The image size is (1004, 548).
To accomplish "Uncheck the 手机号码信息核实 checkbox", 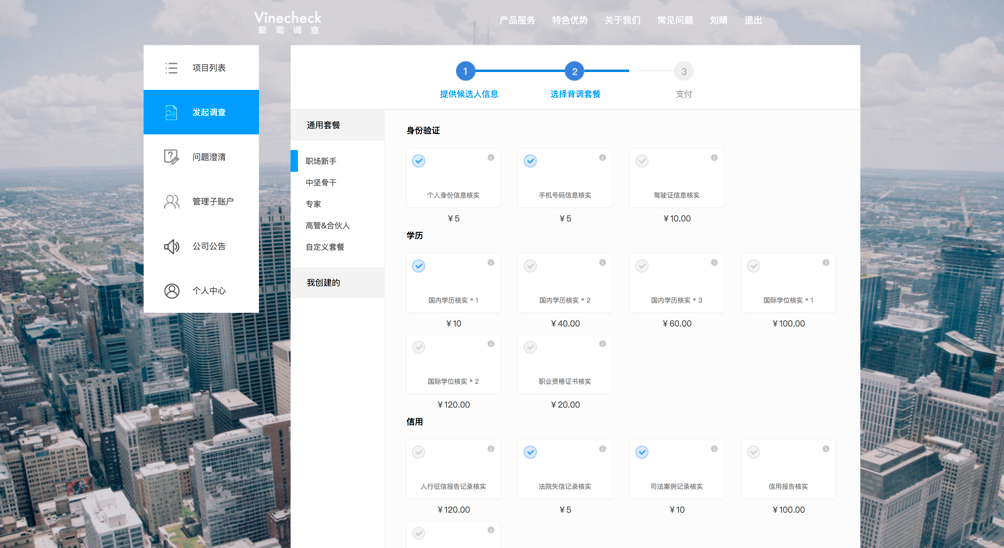I will 531,161.
